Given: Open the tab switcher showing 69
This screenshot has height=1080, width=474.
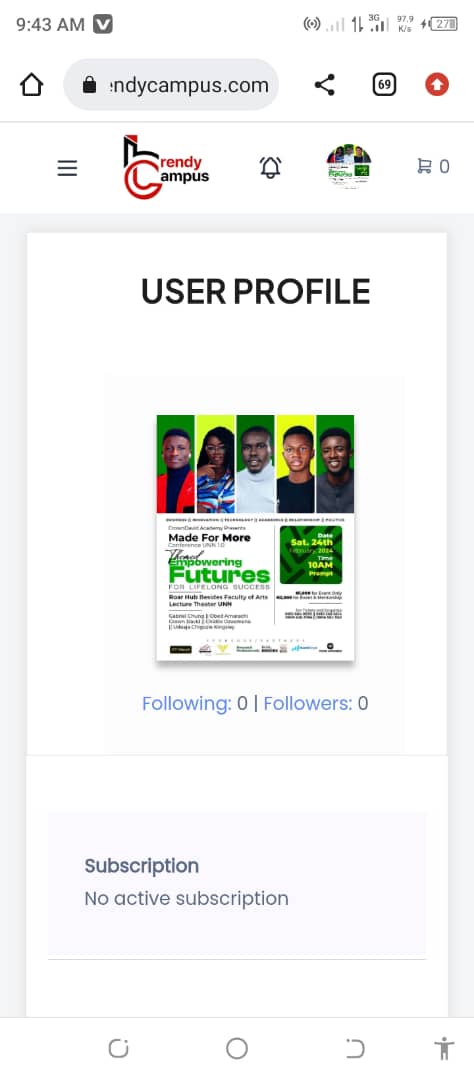Looking at the screenshot, I should pyautogui.click(x=384, y=85).
